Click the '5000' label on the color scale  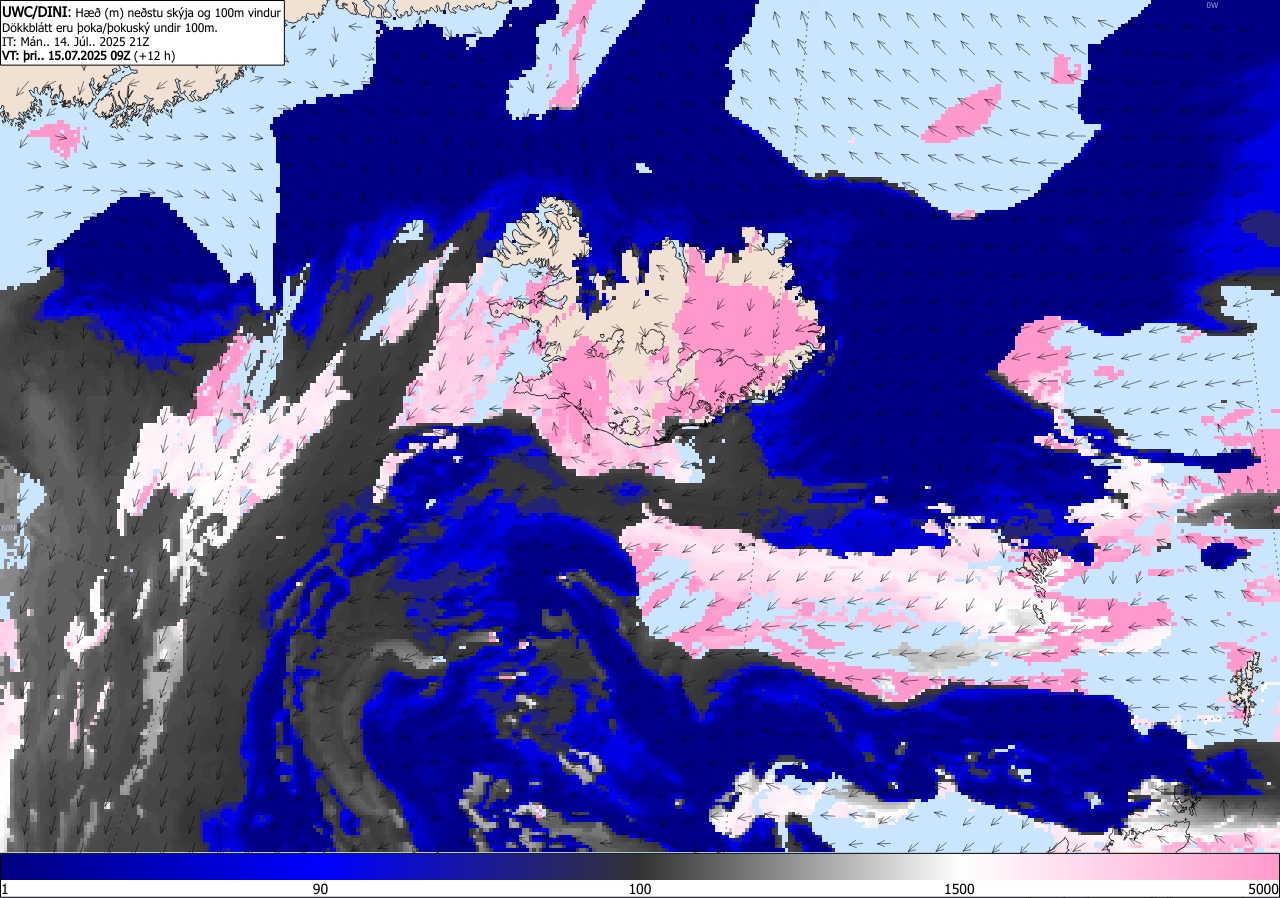click(1262, 889)
